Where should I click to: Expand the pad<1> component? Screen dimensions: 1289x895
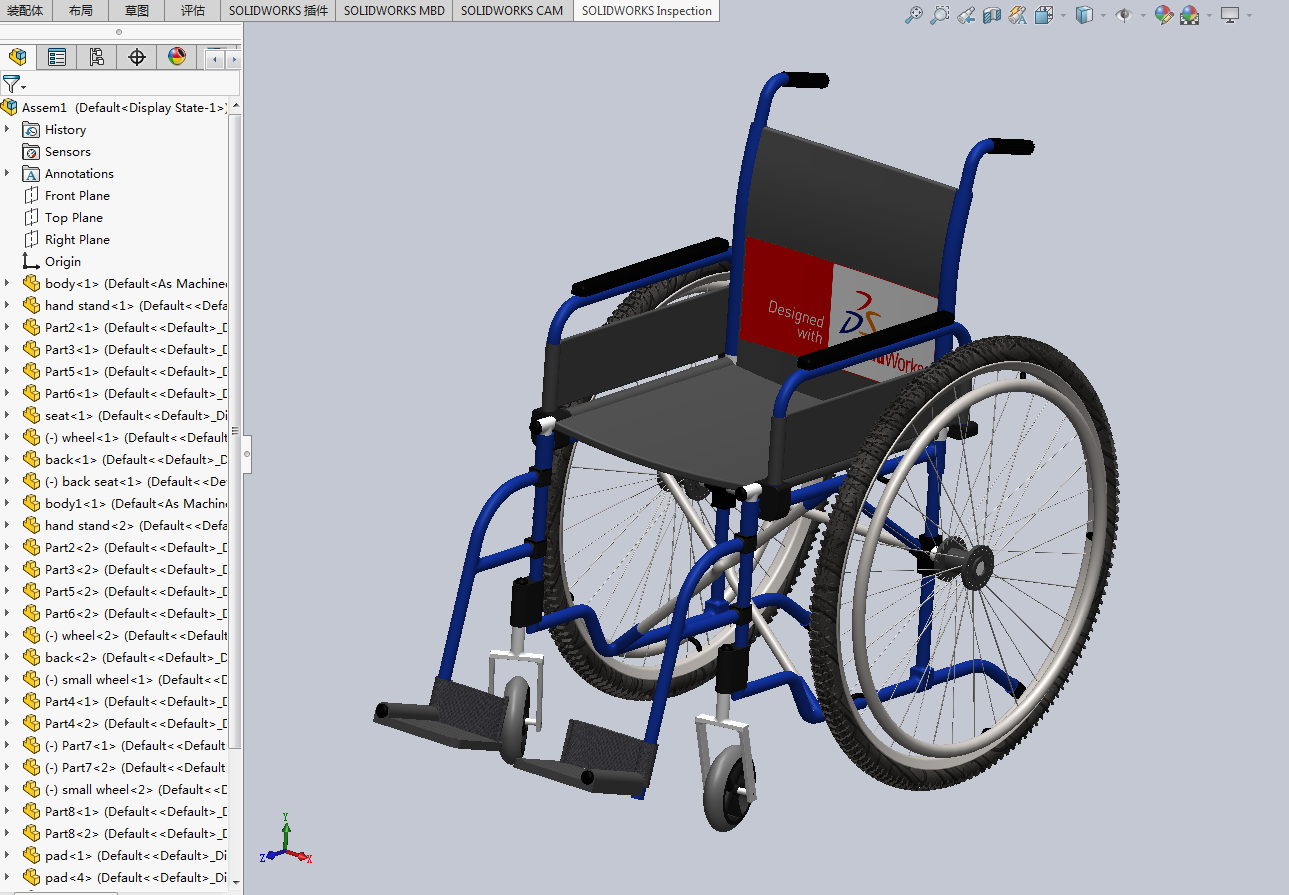[7, 855]
